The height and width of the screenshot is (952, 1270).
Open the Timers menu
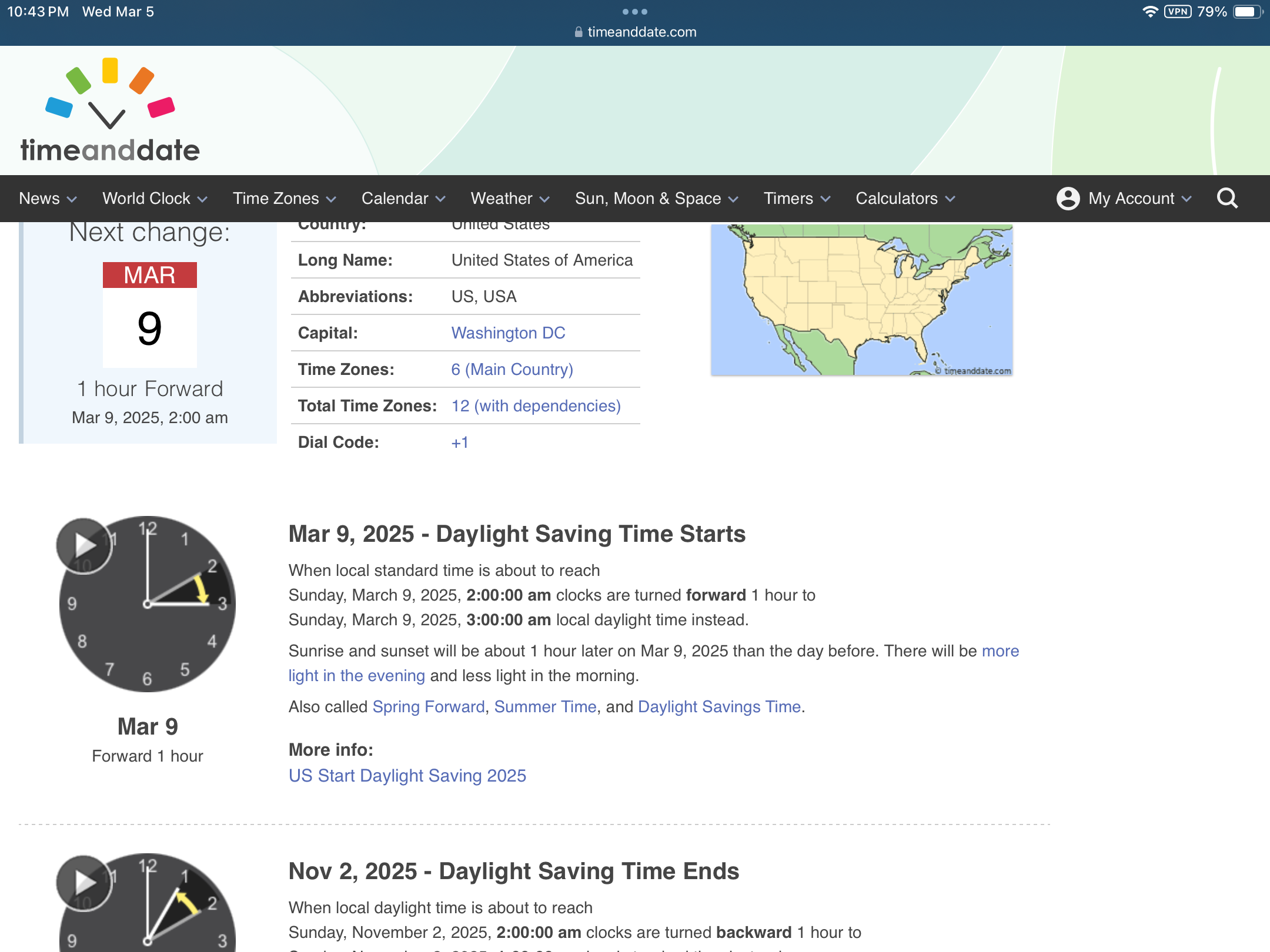(797, 199)
